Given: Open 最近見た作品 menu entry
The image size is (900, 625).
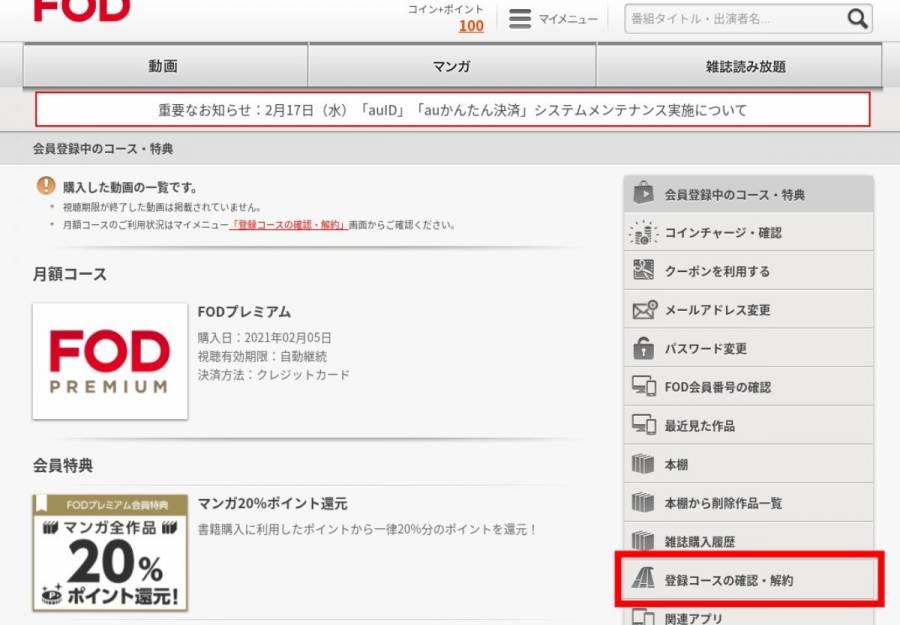Looking at the screenshot, I should coord(748,425).
